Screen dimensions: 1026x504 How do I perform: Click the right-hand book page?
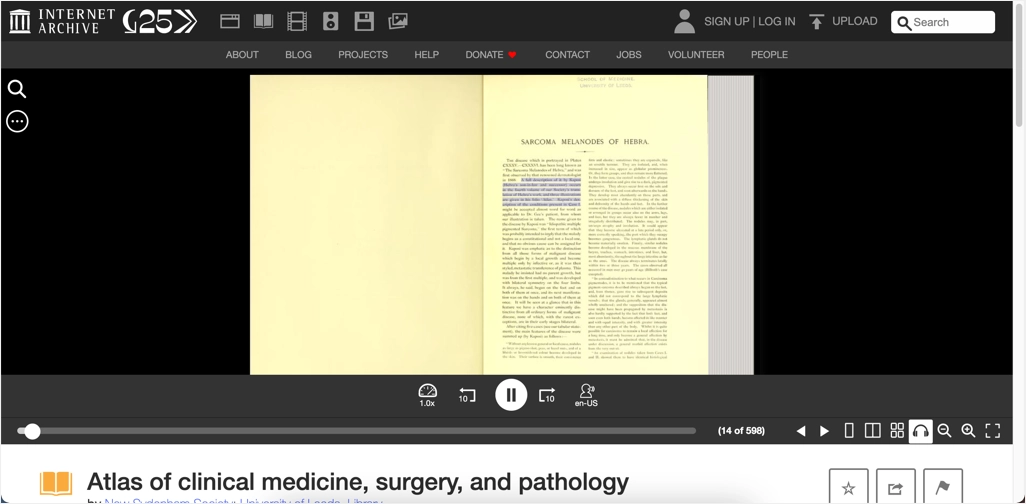(x=595, y=225)
